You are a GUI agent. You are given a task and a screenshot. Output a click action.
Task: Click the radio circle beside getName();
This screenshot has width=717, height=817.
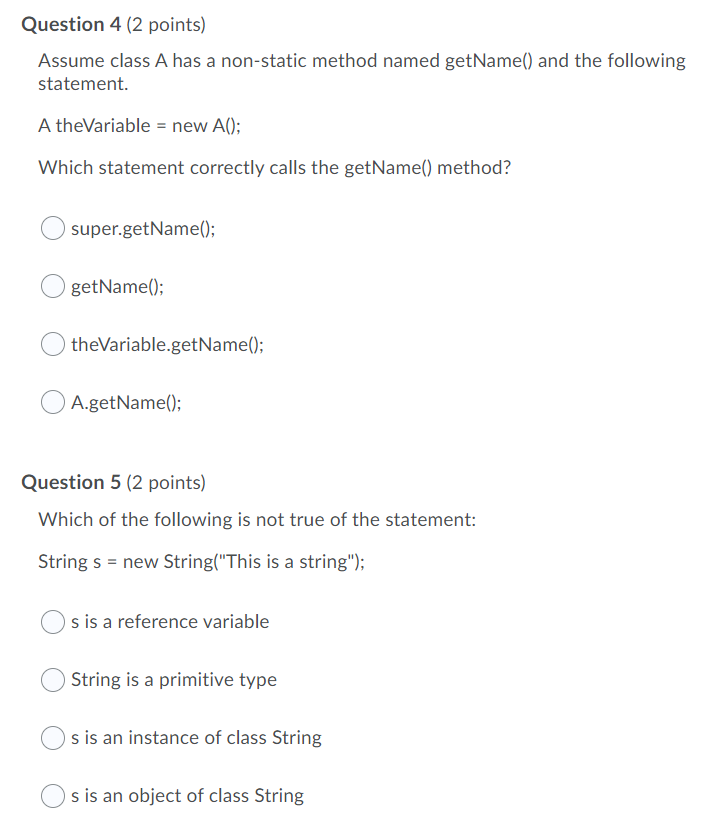coord(52,286)
